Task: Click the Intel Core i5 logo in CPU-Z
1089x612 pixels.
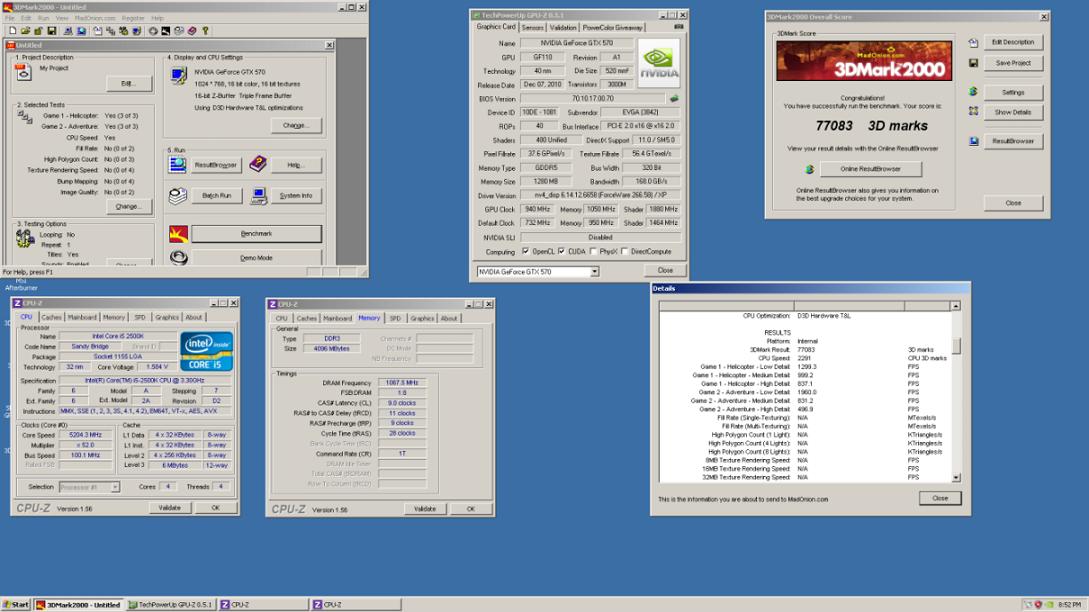Action: pyautogui.click(x=207, y=351)
